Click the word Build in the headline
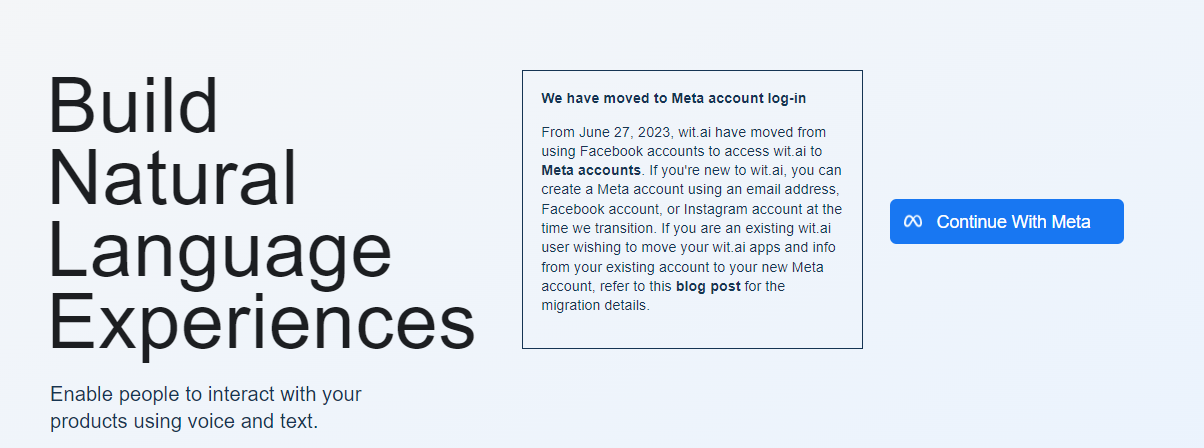The height and width of the screenshot is (448, 1204). pos(133,105)
